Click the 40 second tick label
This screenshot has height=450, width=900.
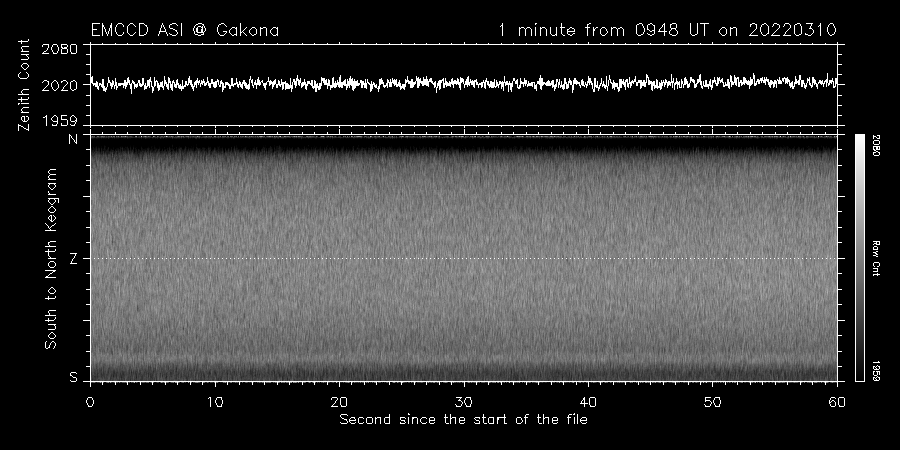pyautogui.click(x=588, y=402)
